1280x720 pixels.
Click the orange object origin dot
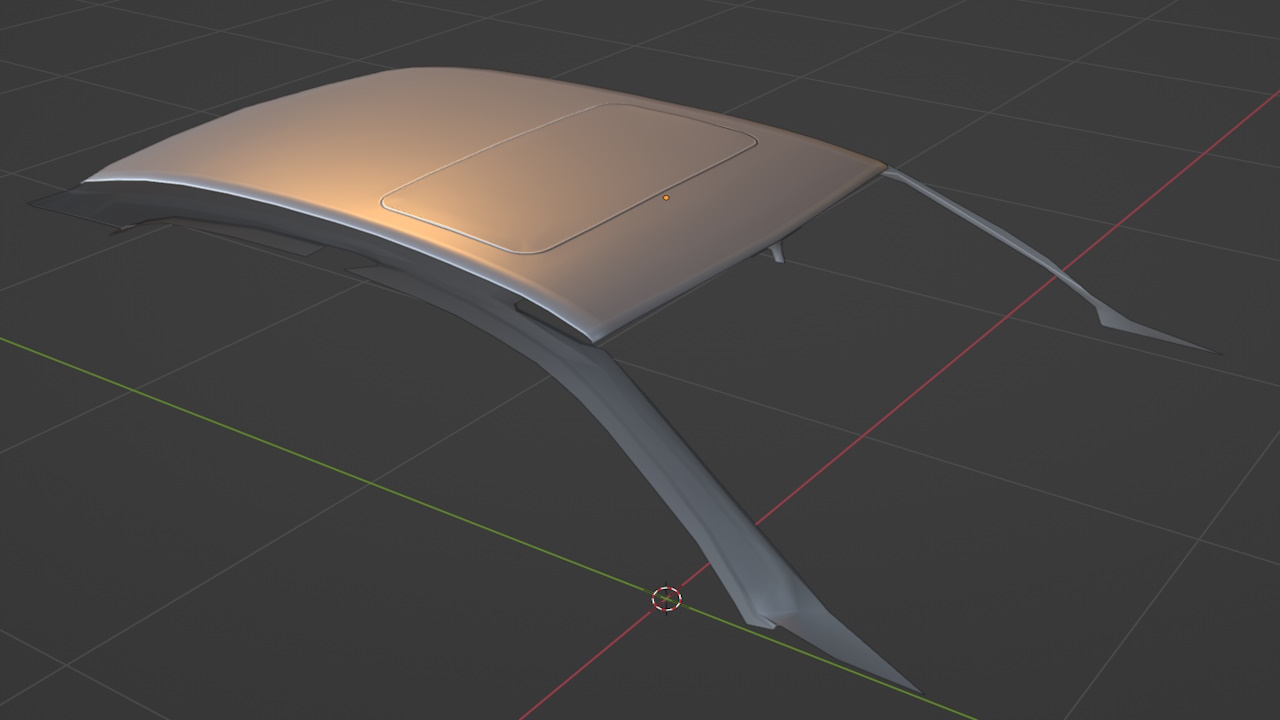tap(666, 198)
